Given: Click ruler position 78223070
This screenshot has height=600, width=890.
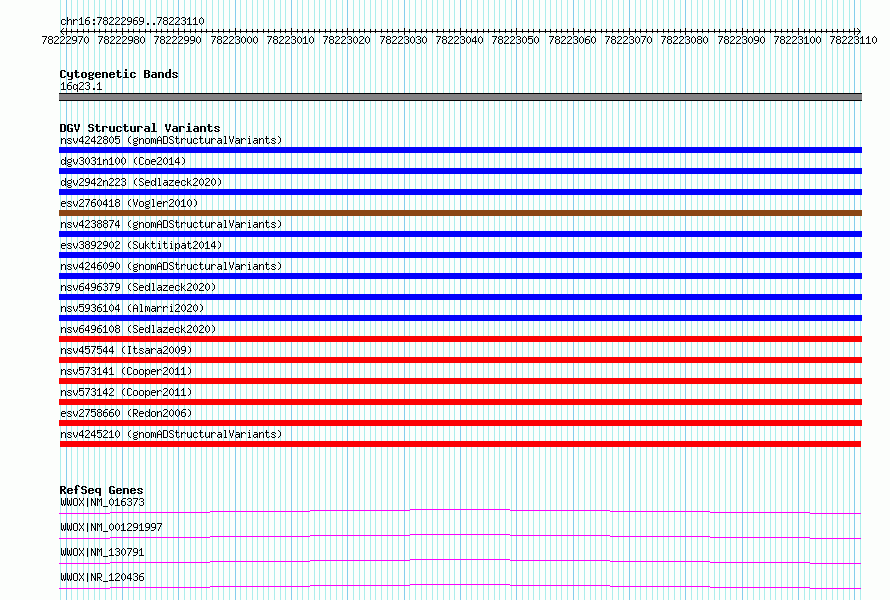Looking at the screenshot, I should tap(628, 40).
